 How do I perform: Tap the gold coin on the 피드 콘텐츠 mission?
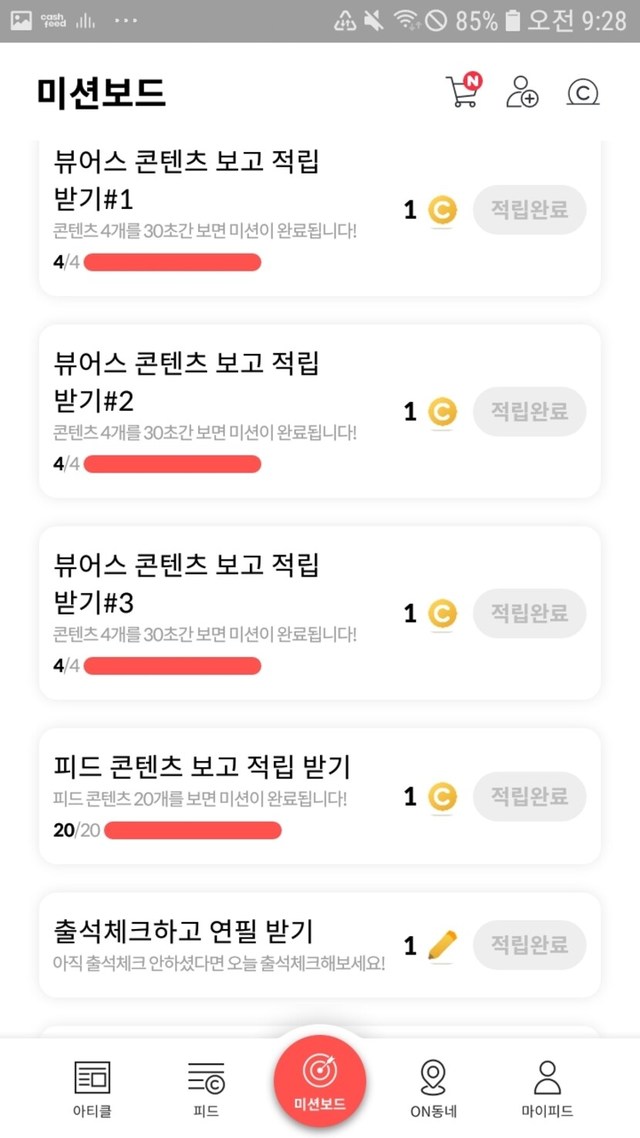442,797
